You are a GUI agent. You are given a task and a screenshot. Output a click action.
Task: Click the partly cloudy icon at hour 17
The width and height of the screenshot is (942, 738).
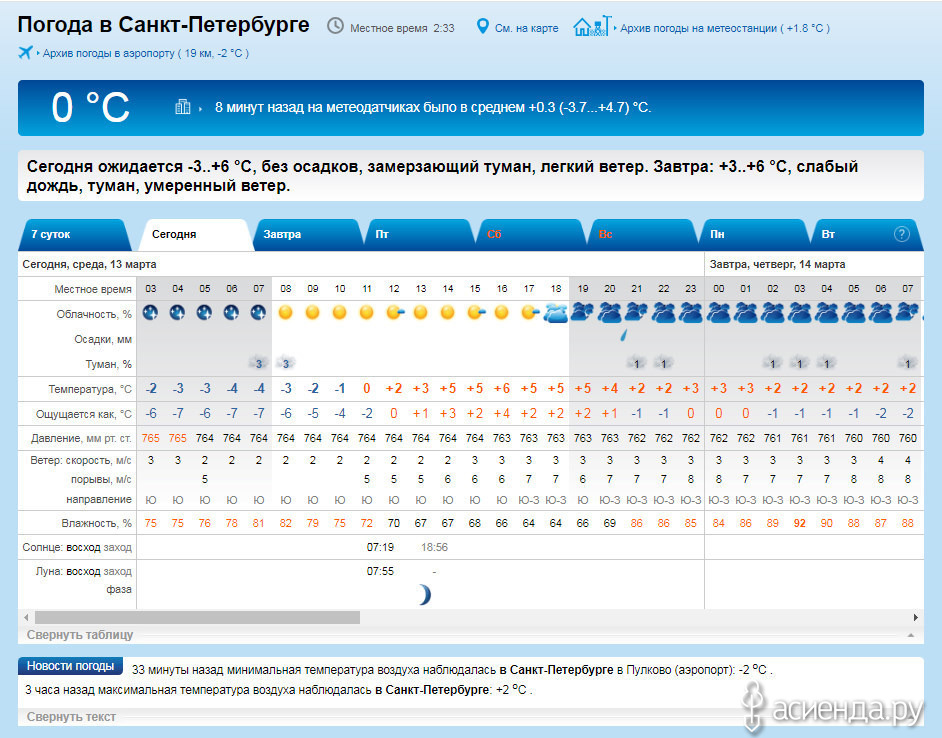tap(530, 312)
